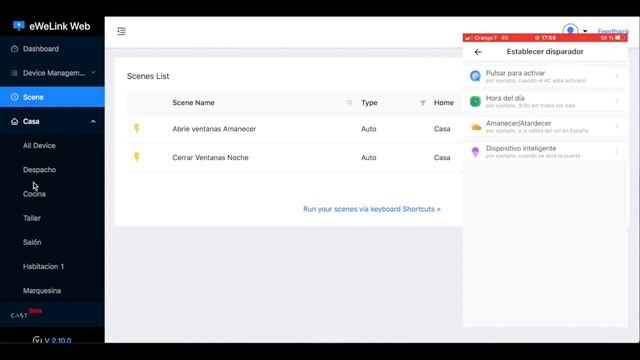640x360 pixels.
Task: Click chevron next to Pulsar para activar
Action: [x=617, y=76]
